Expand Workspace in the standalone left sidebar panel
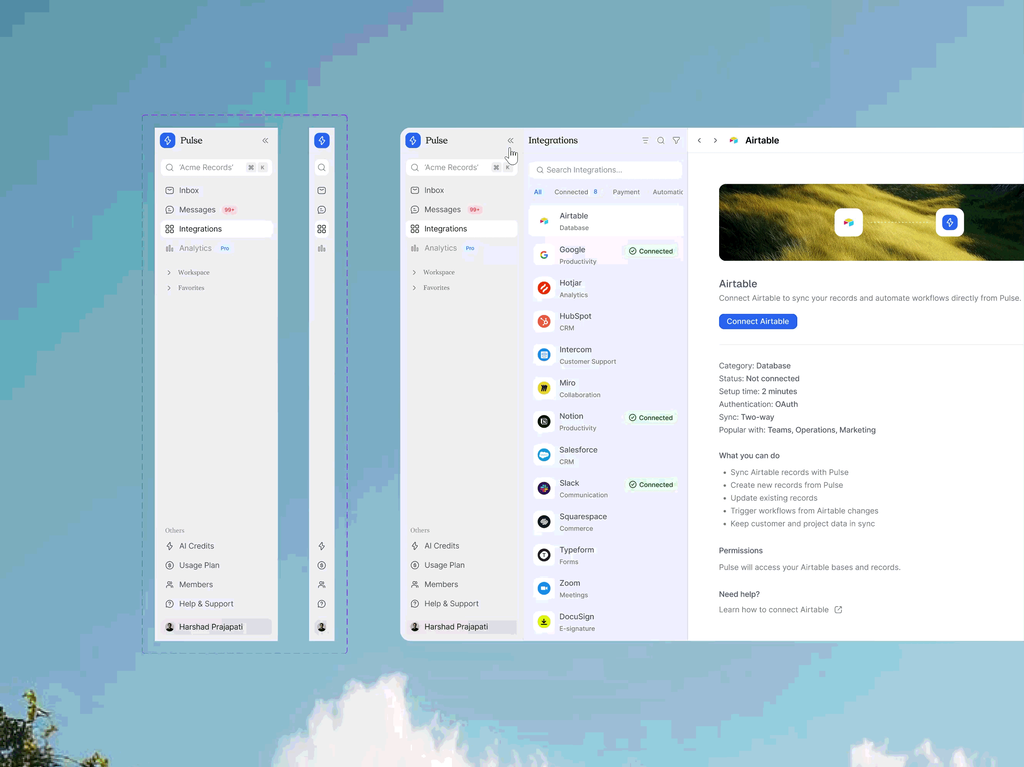1024x767 pixels. coord(189,272)
